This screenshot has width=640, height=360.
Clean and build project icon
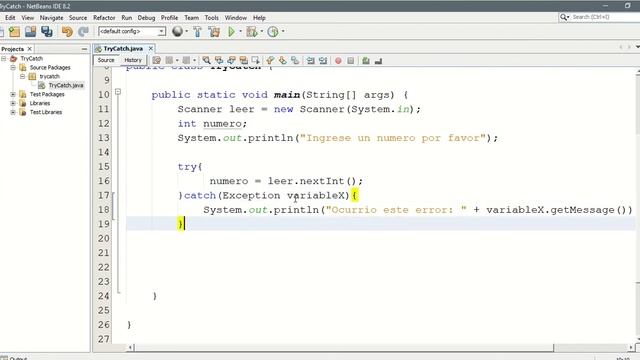pyautogui.click(x=214, y=32)
